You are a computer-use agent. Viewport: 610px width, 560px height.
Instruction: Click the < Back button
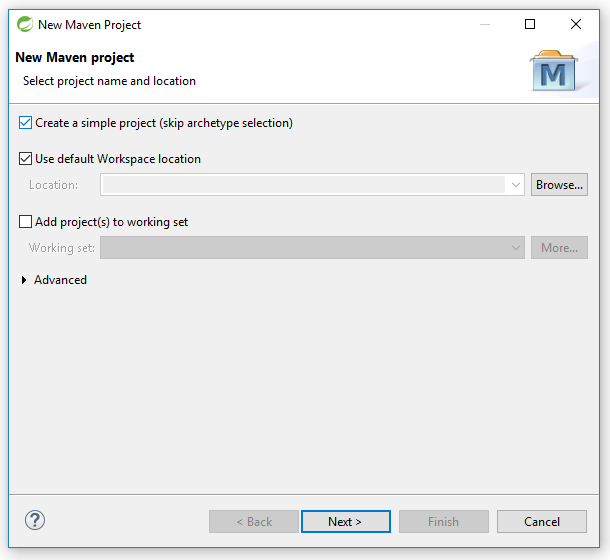coord(254,521)
